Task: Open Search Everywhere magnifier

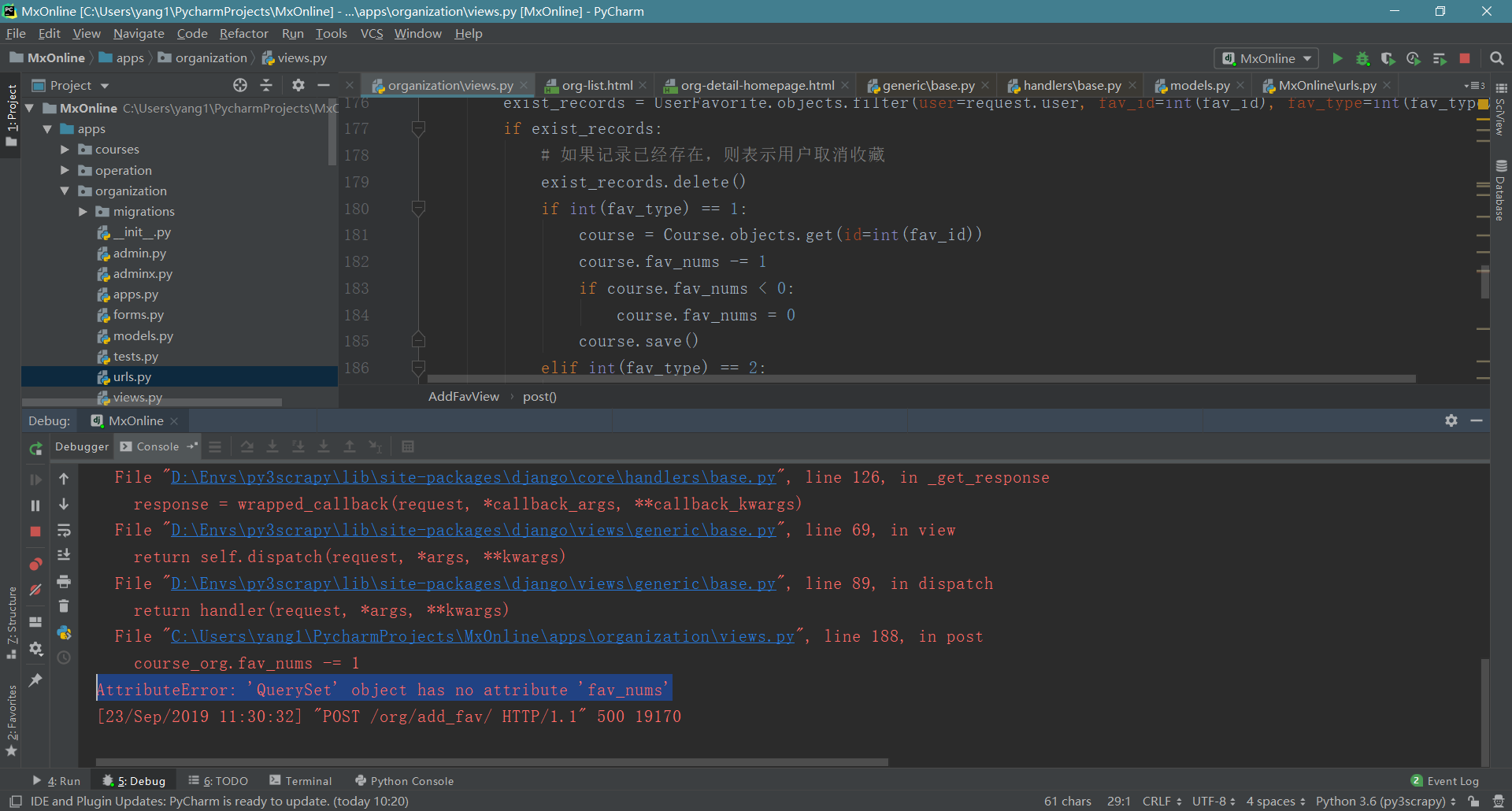Action: tap(1497, 58)
